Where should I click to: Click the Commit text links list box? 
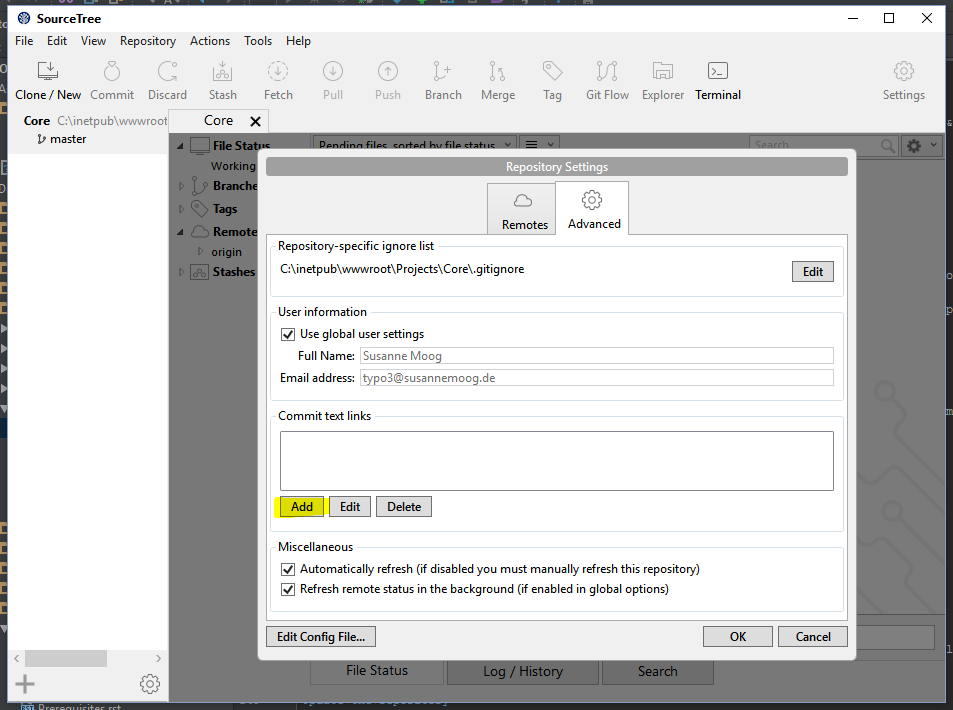[557, 461]
